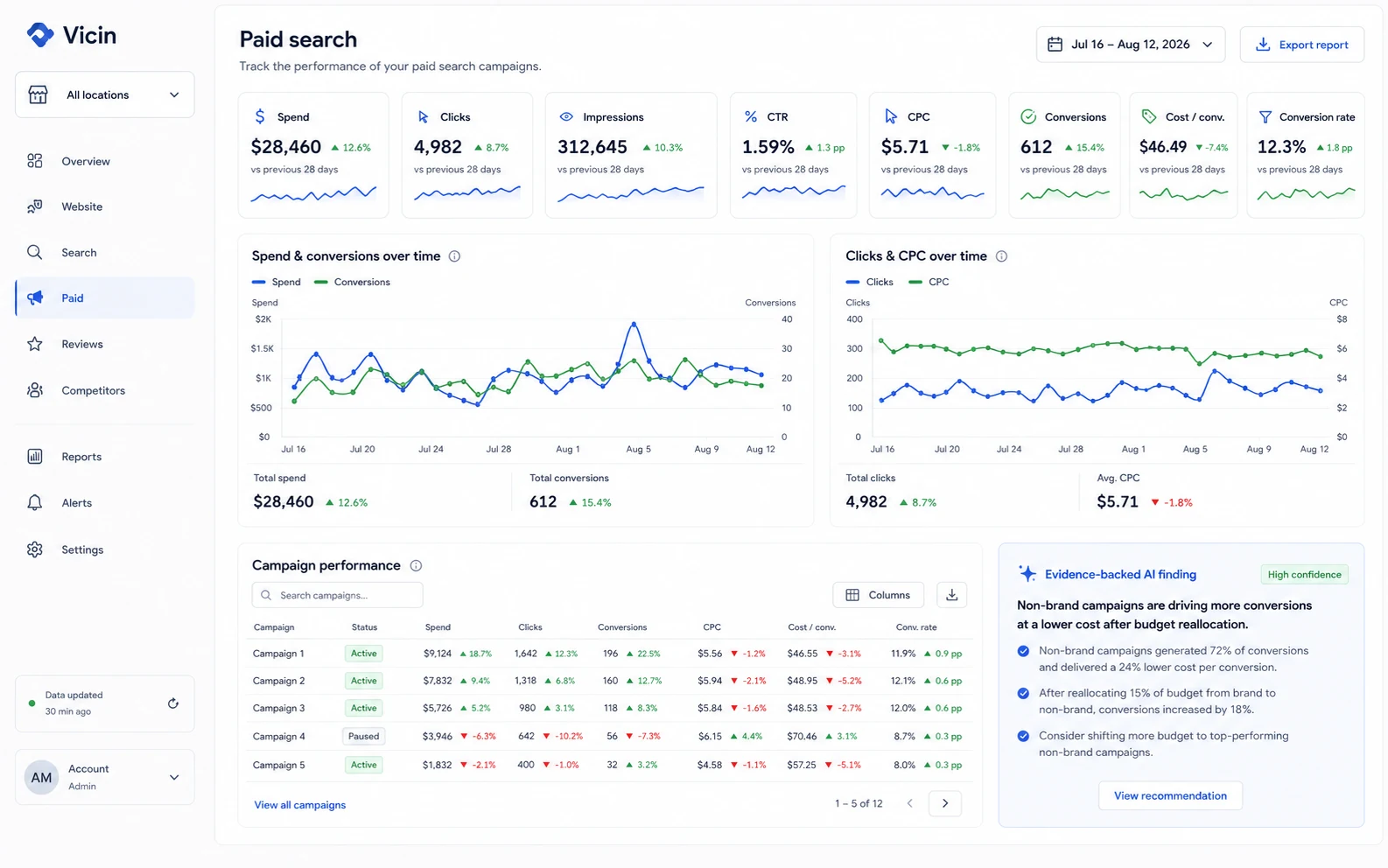Click the Active status of Campaign 5
1388x868 pixels.
tap(364, 765)
